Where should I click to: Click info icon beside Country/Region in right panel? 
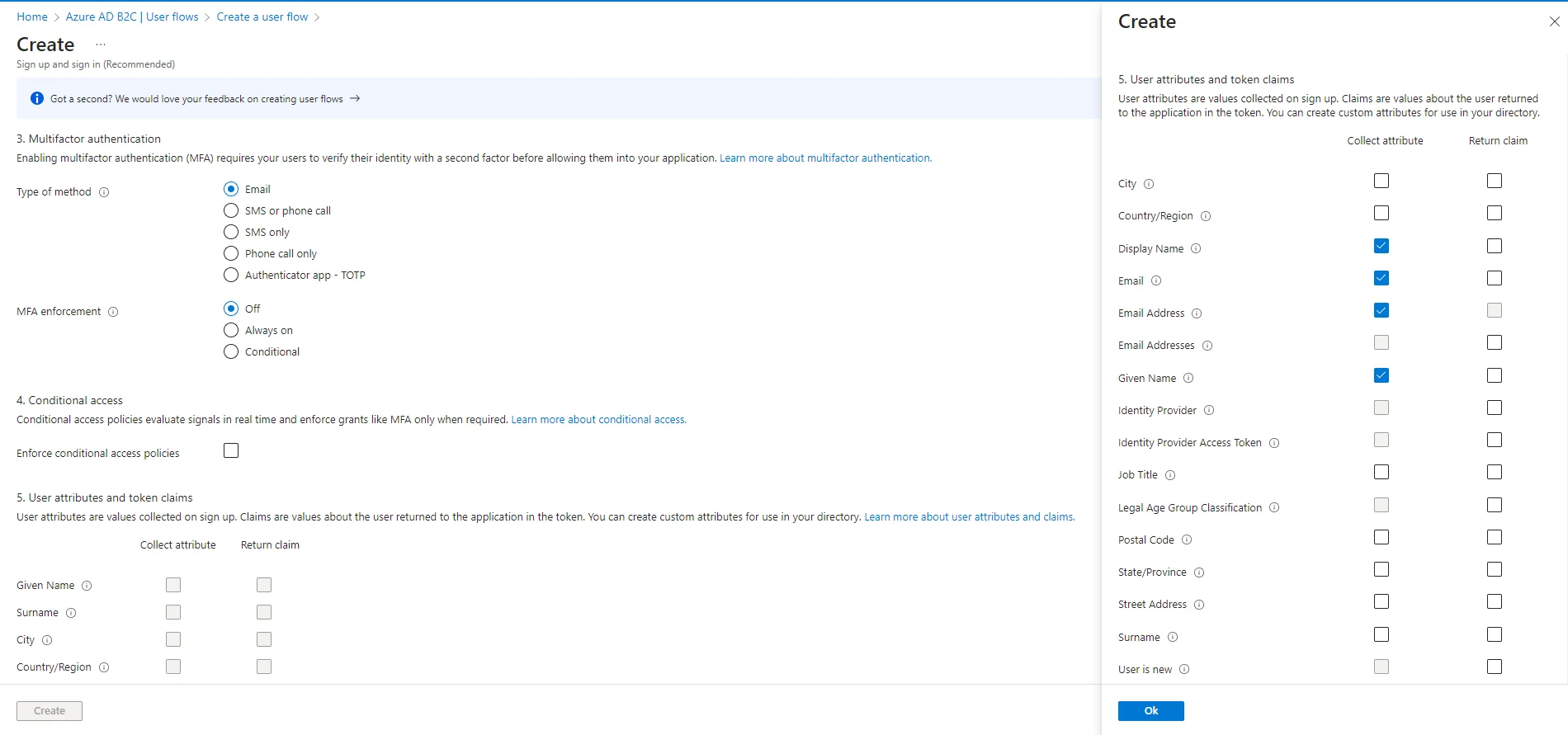[x=1206, y=216]
